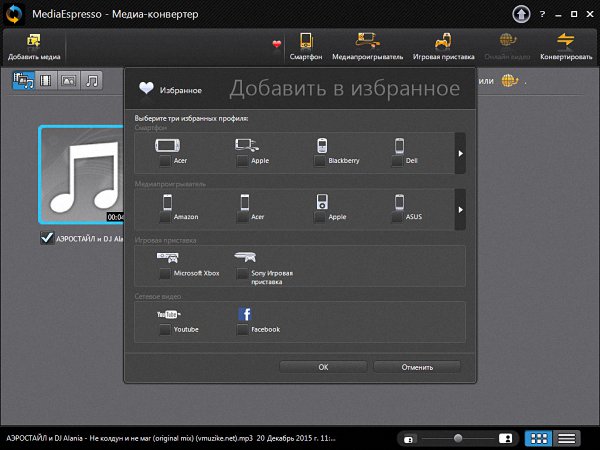600x450 pixels.
Task: Open help with question mark icon
Action: tap(542, 15)
